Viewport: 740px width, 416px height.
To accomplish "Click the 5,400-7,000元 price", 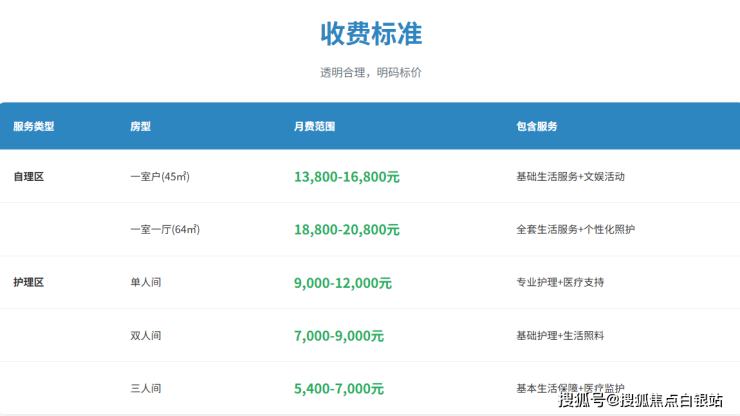I will click(x=338, y=388).
